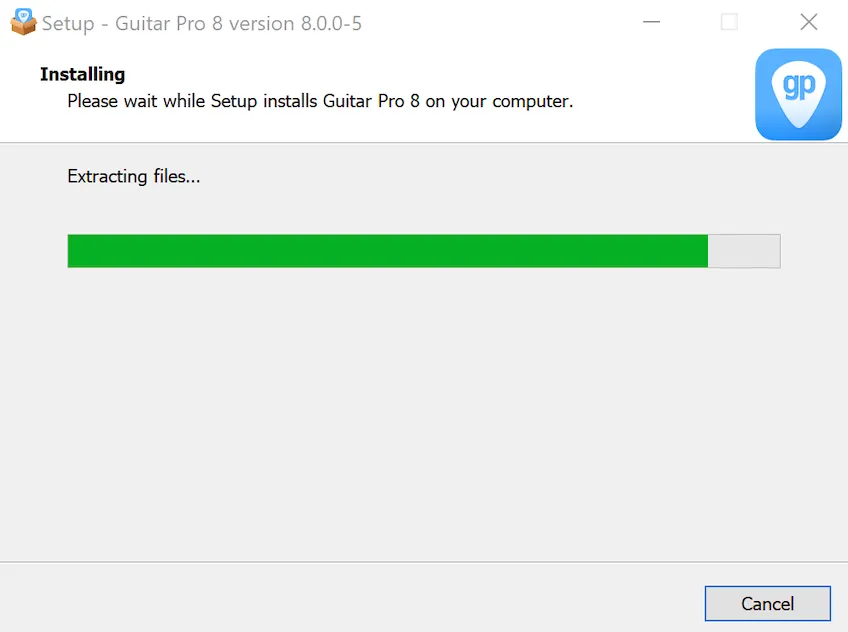Click the word "Setup" in the title bar

click(x=68, y=24)
